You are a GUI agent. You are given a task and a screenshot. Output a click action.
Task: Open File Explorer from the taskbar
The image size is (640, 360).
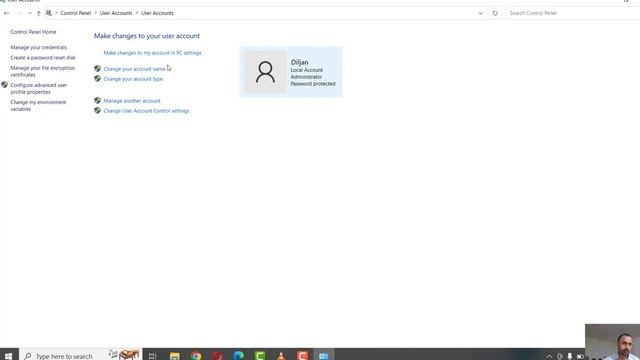pos(175,356)
